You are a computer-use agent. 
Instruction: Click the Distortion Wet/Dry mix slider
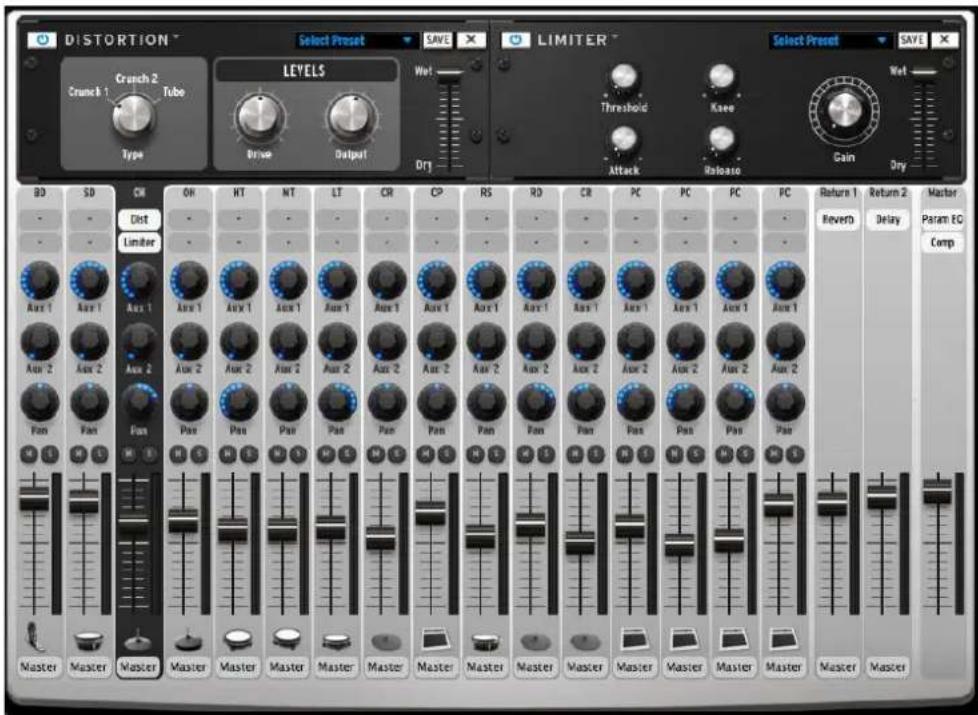coord(450,117)
